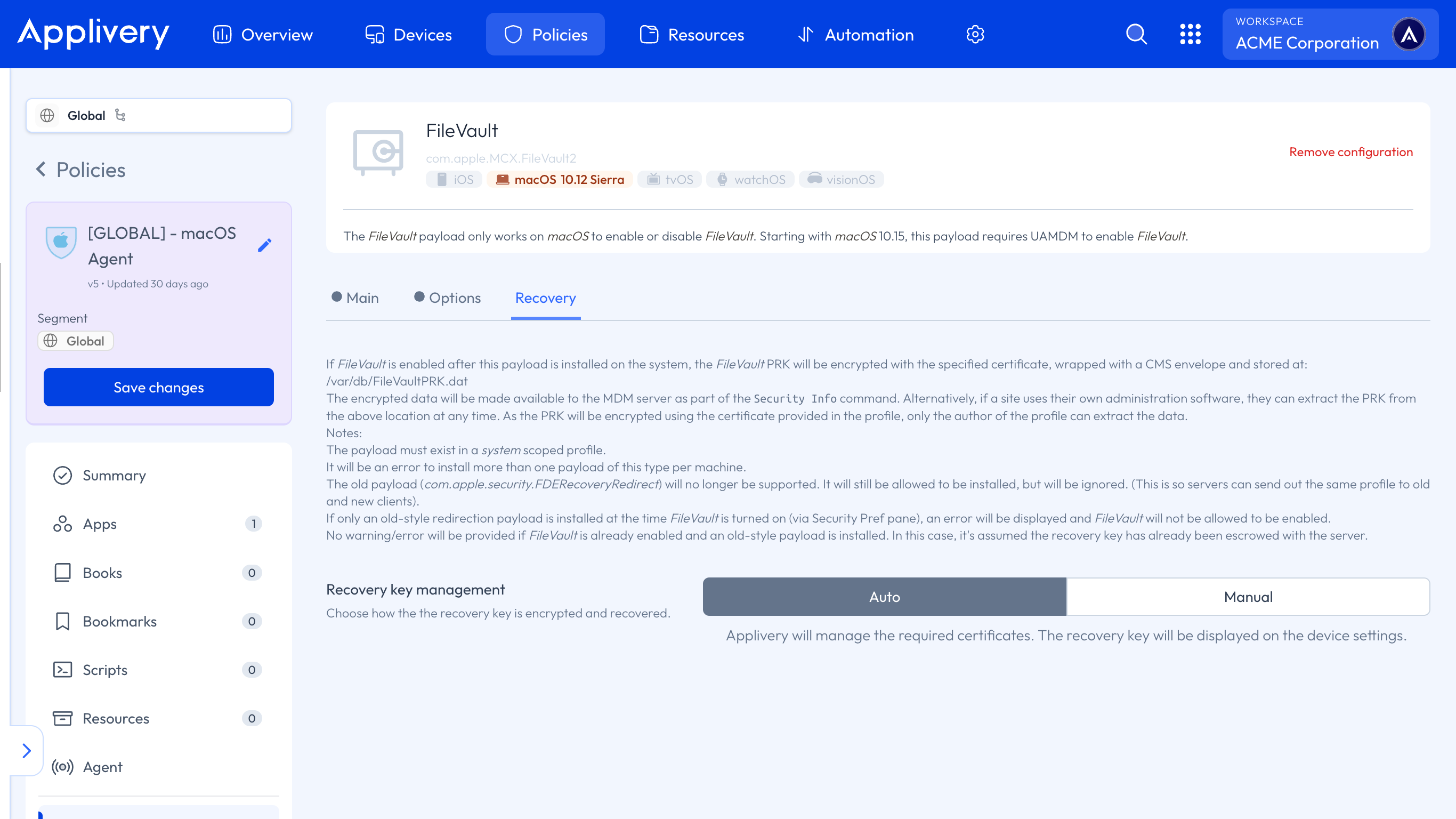Open the Resources top menu

click(x=692, y=35)
